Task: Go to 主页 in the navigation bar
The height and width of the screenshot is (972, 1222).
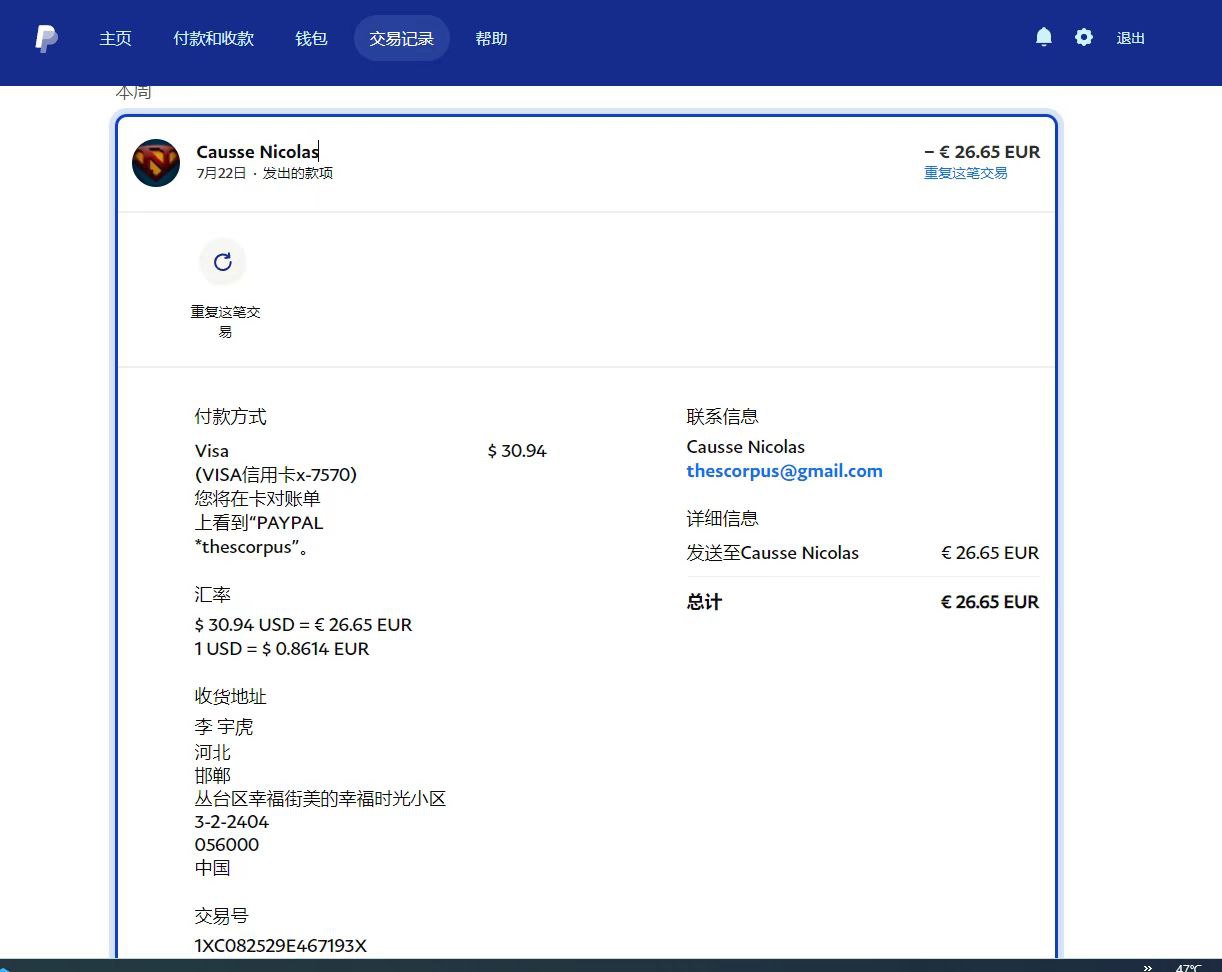Action: (115, 39)
